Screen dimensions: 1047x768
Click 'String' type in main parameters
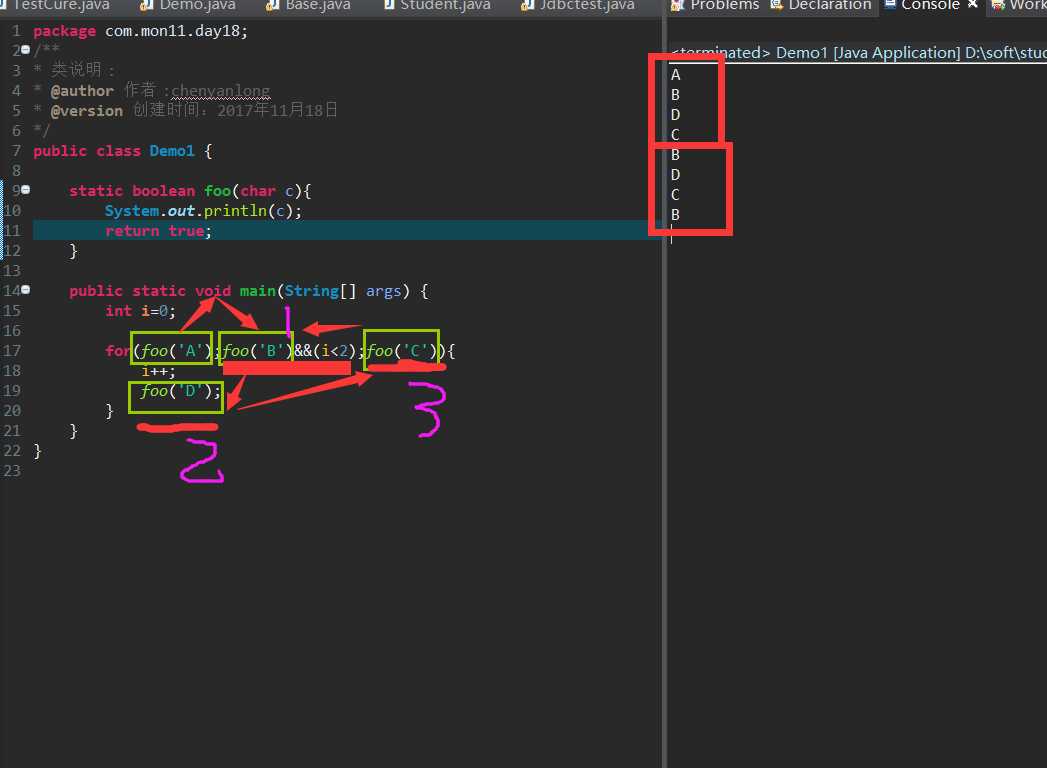(x=312, y=291)
